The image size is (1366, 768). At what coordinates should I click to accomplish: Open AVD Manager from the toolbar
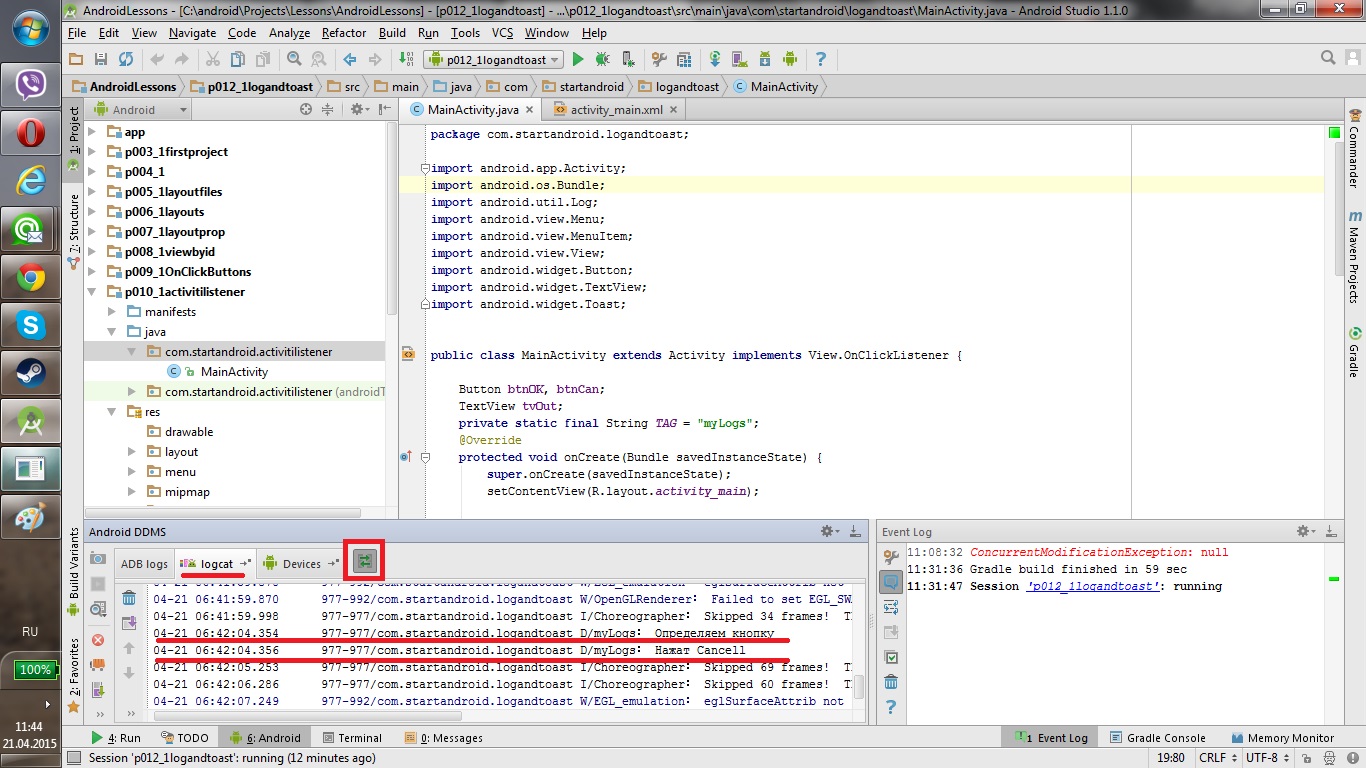coord(740,60)
